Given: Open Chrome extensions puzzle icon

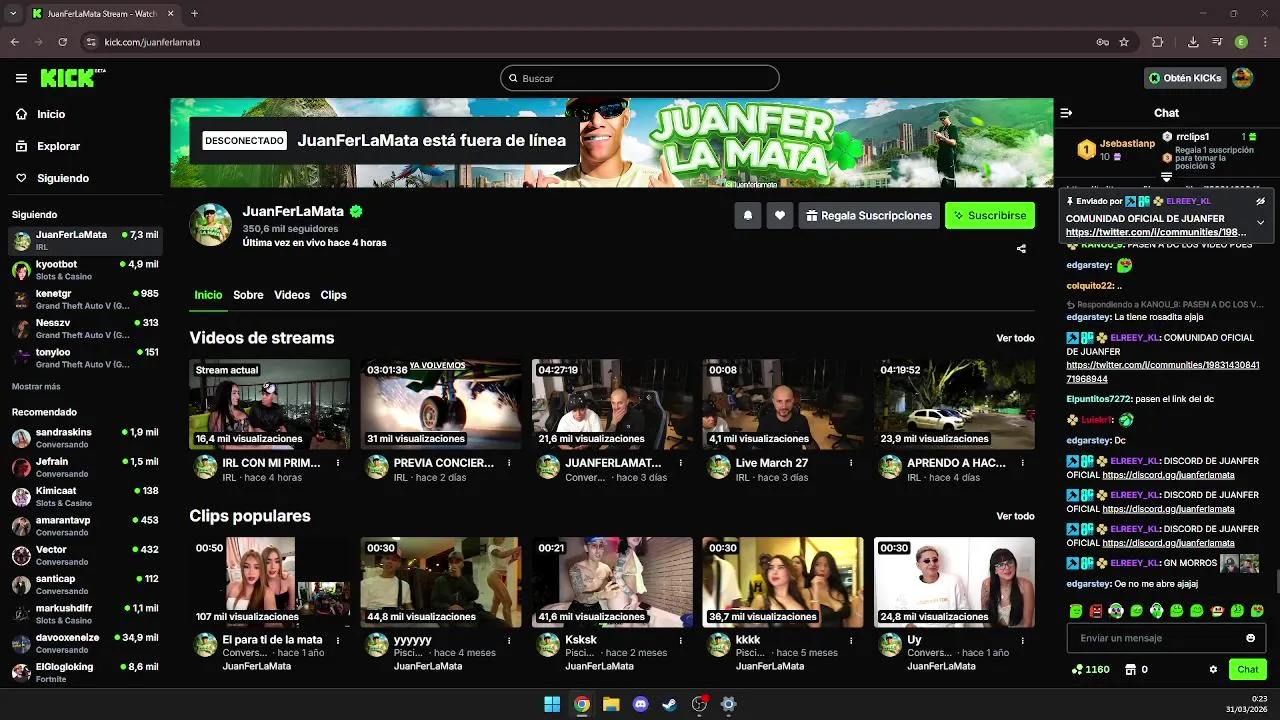Looking at the screenshot, I should (x=1158, y=42).
